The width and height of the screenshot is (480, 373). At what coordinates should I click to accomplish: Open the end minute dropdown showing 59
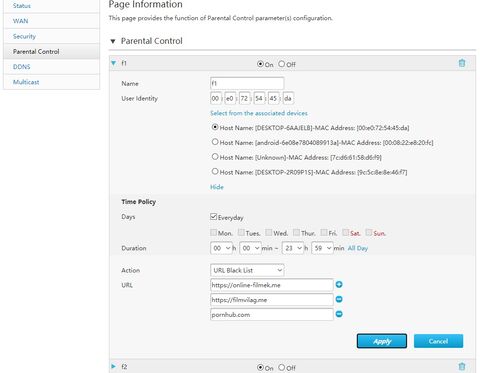pos(322,248)
